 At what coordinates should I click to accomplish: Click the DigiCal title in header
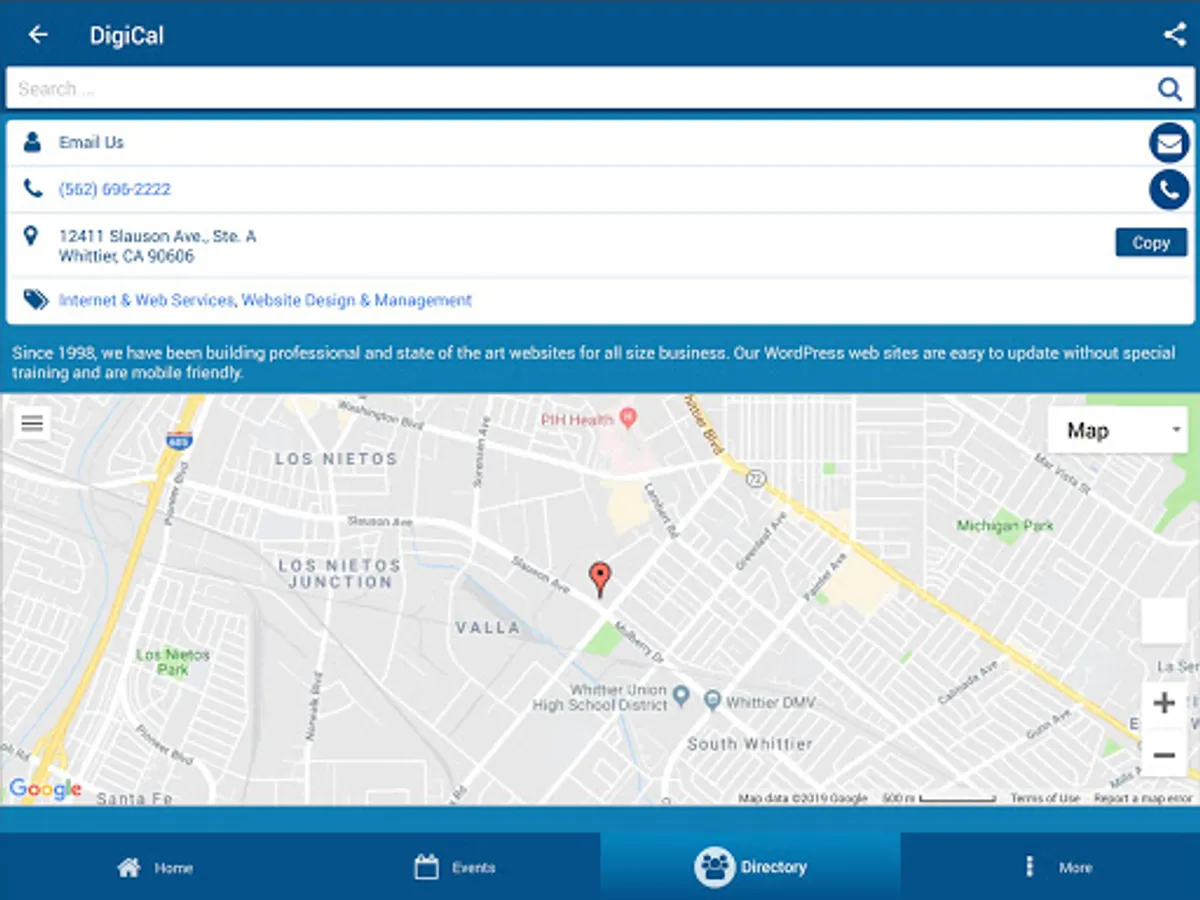pyautogui.click(x=127, y=35)
